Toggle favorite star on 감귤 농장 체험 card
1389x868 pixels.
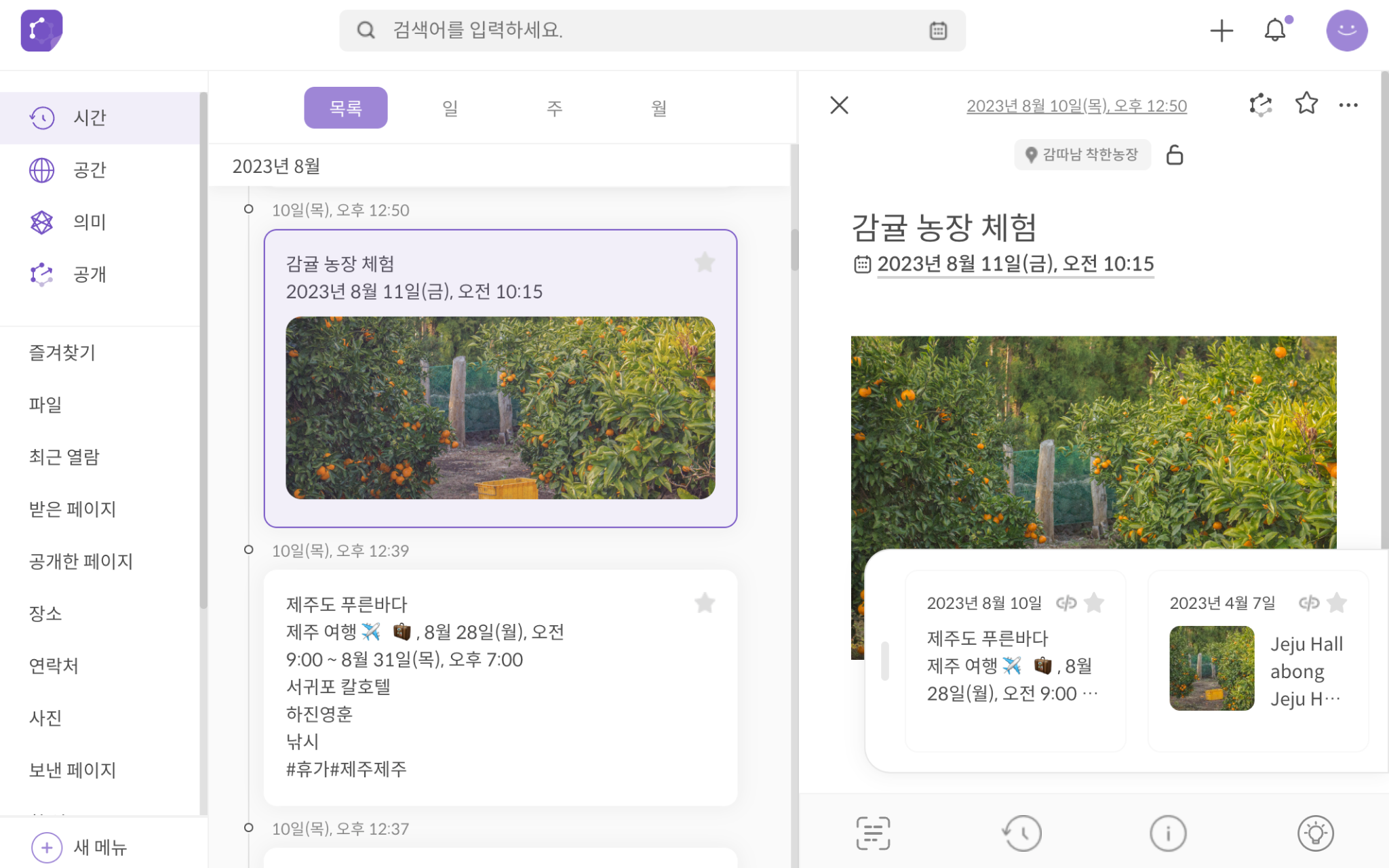705,262
